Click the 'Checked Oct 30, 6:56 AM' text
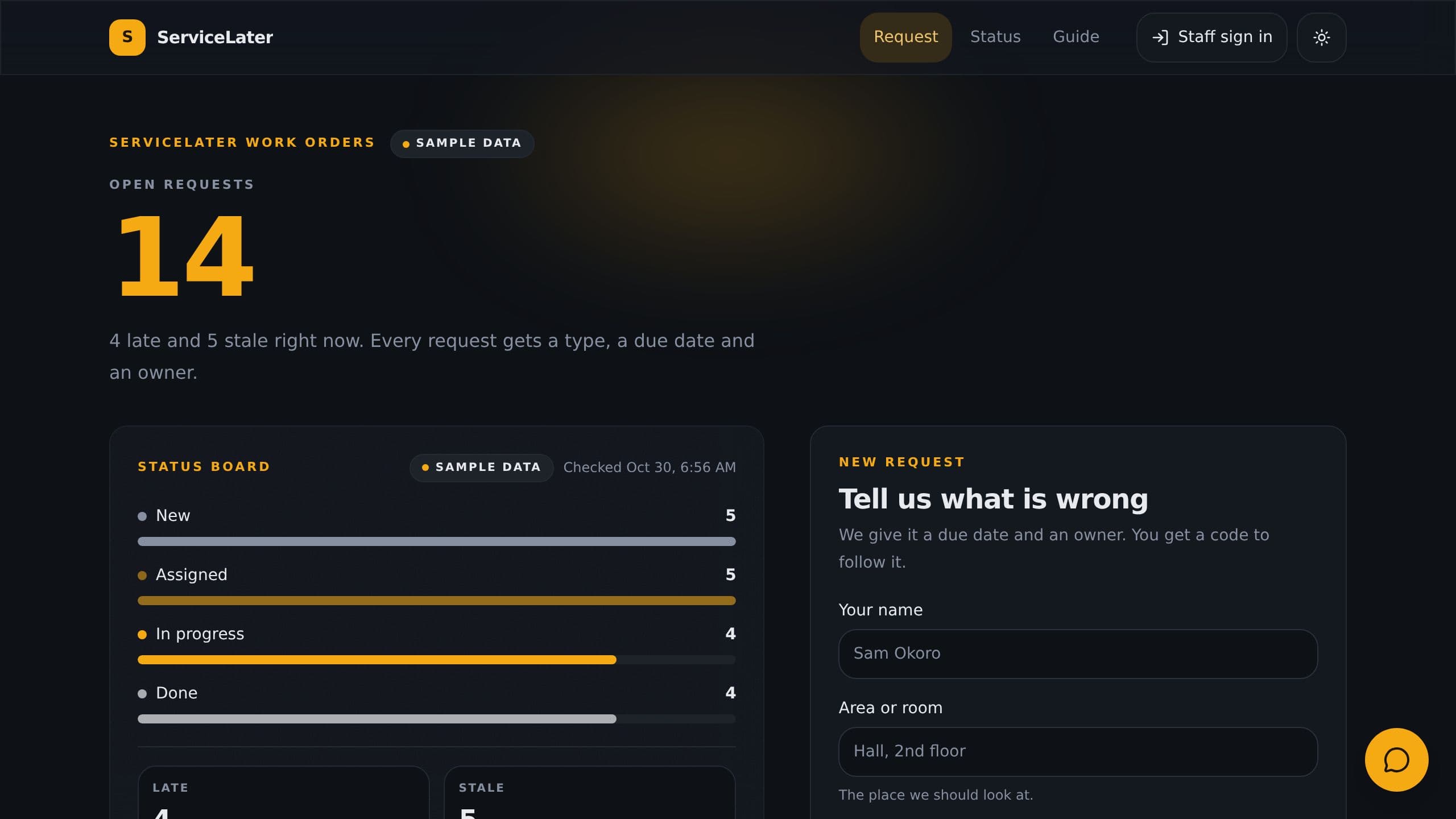Image resolution: width=1456 pixels, height=819 pixels. [x=650, y=468]
